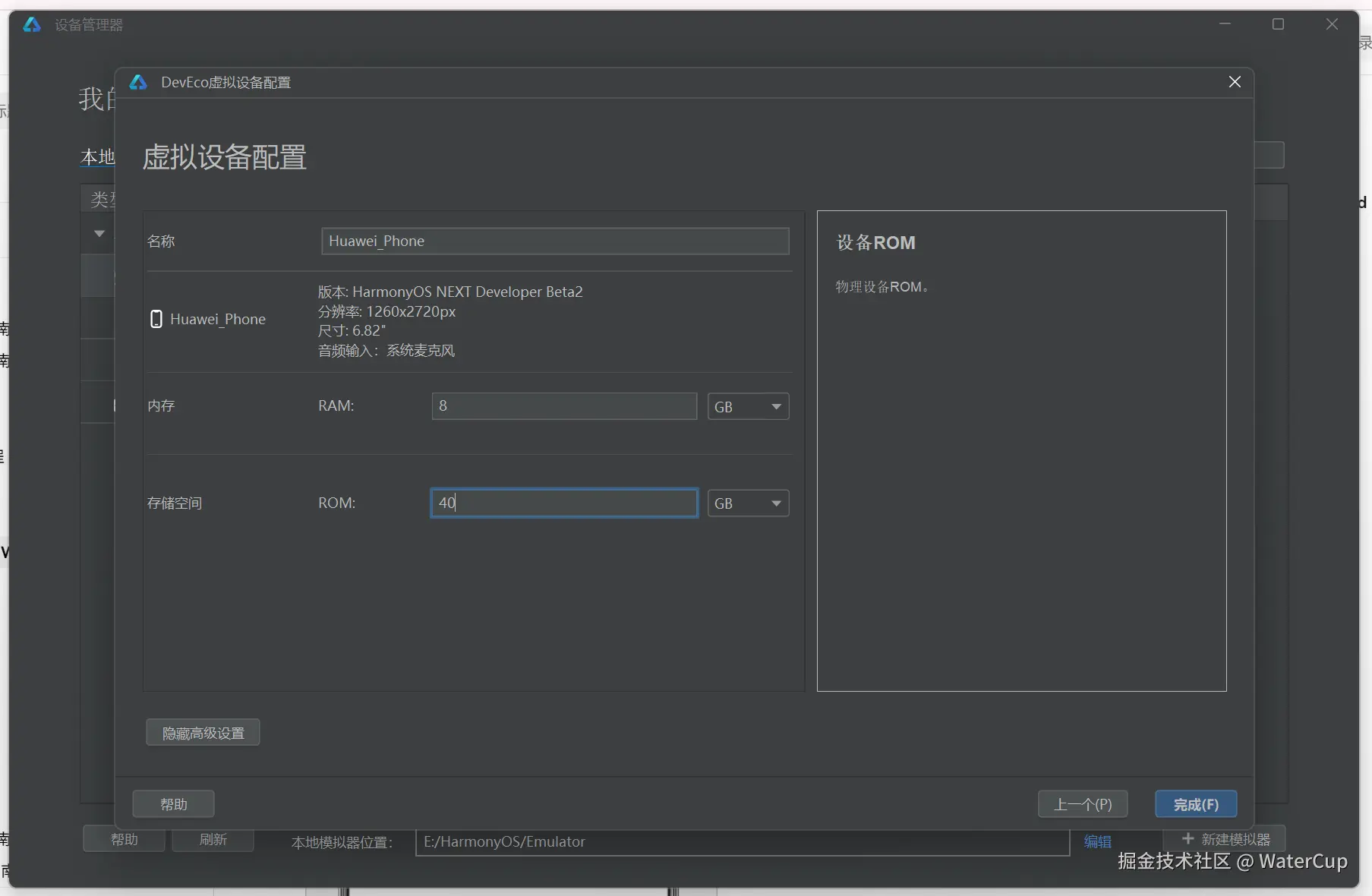Click 帮助 in the Device Manager window
The height and width of the screenshot is (896, 1372).
coord(124,840)
